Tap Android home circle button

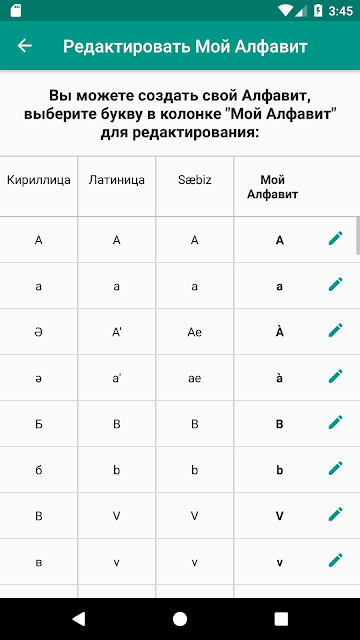(x=180, y=619)
